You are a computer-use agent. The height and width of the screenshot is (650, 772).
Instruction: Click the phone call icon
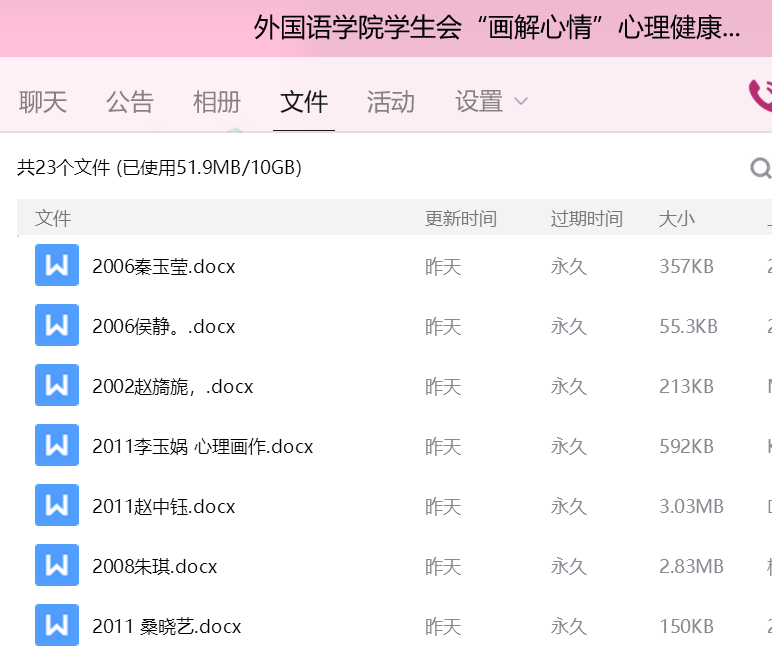(x=760, y=96)
